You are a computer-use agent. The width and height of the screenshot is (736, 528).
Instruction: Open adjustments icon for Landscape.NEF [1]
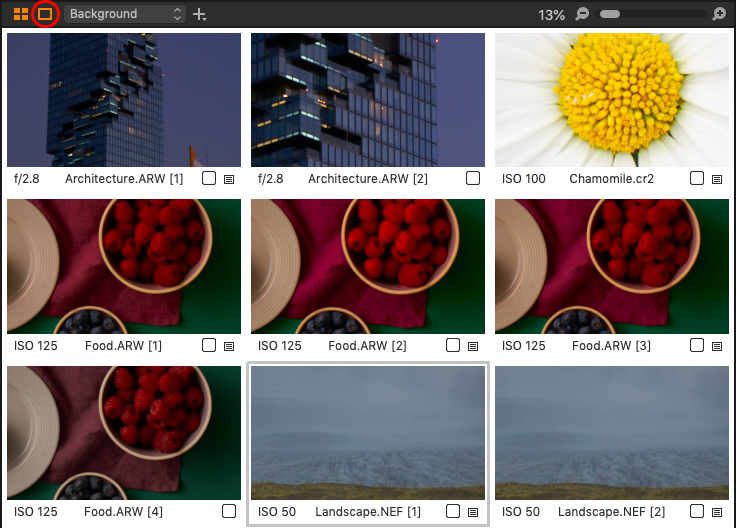473,512
